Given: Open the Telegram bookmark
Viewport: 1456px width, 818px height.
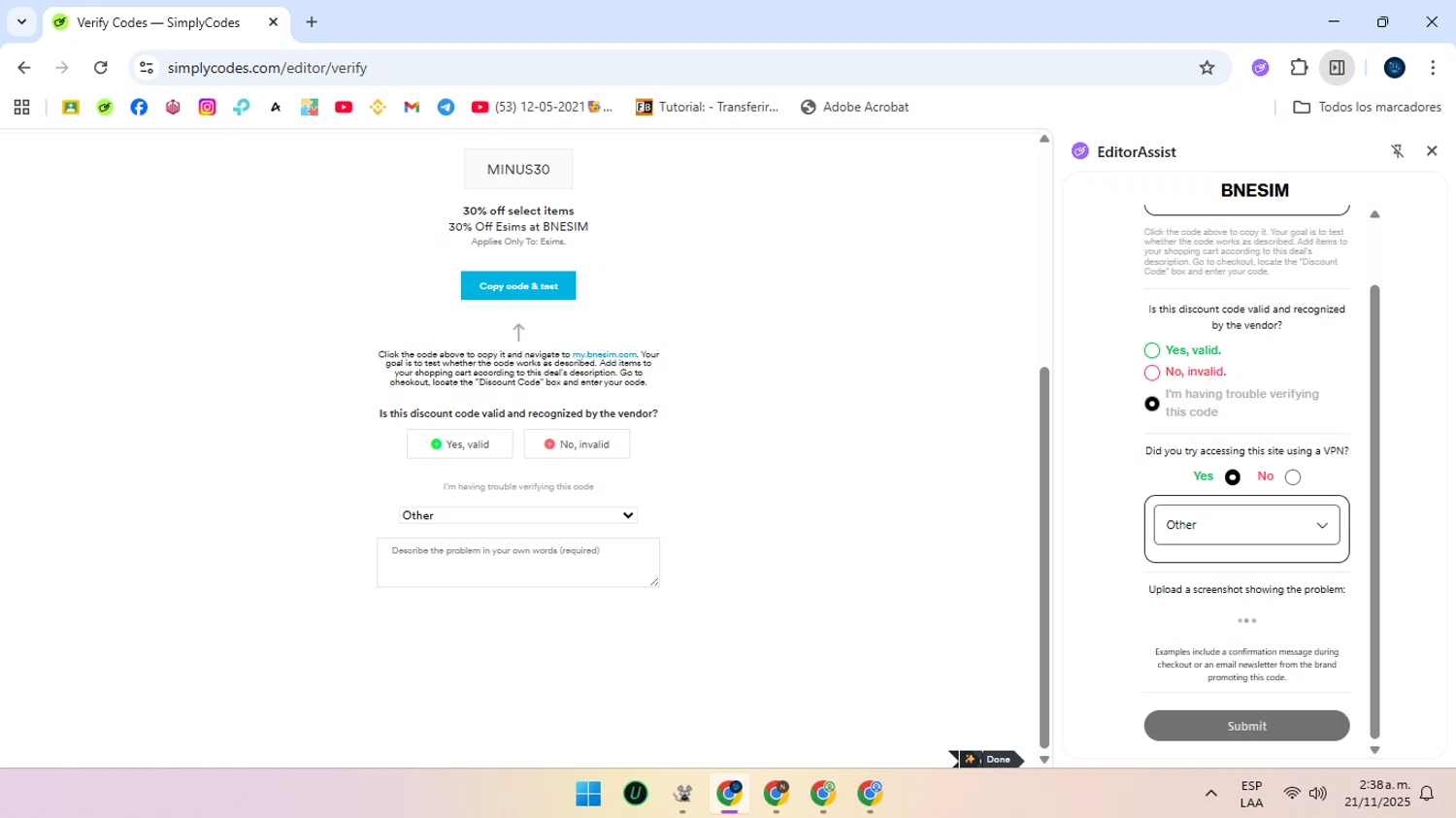Looking at the screenshot, I should coord(446,107).
